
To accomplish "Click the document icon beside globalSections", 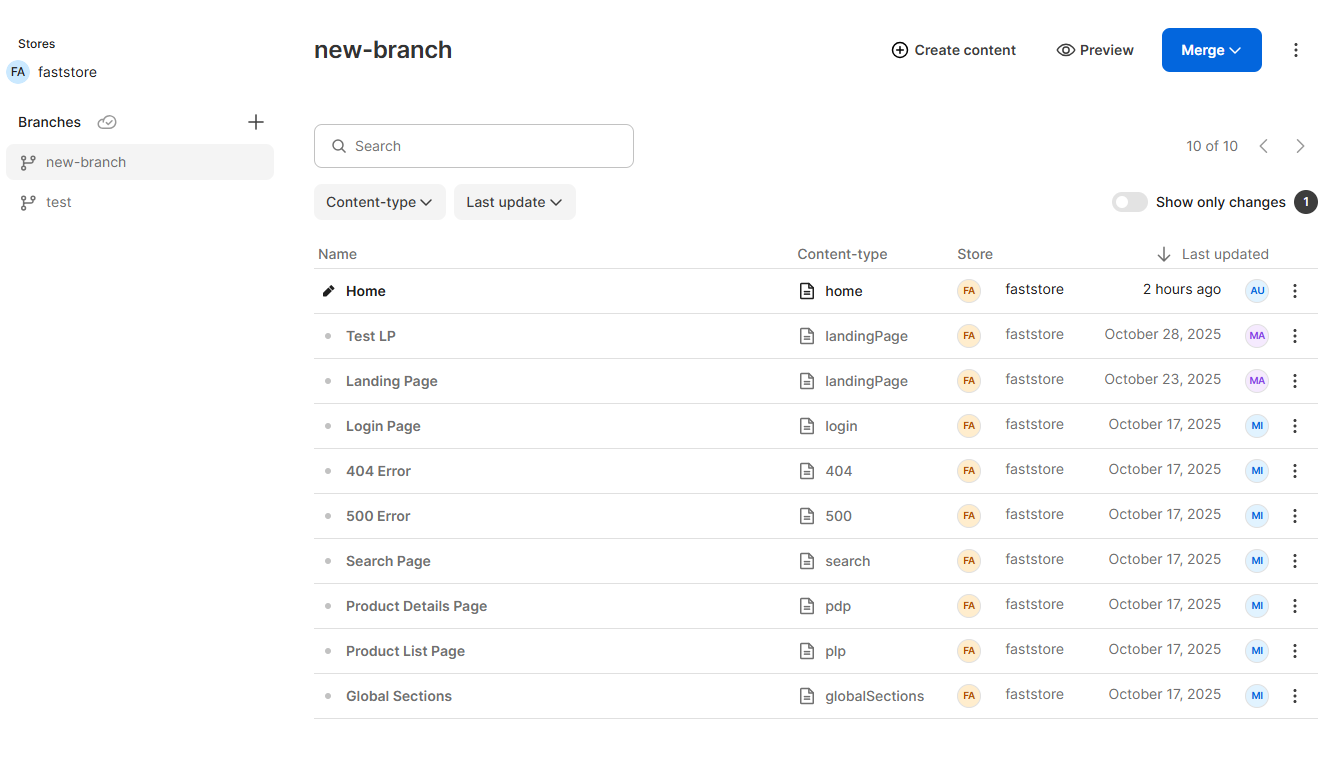I will tap(807, 696).
